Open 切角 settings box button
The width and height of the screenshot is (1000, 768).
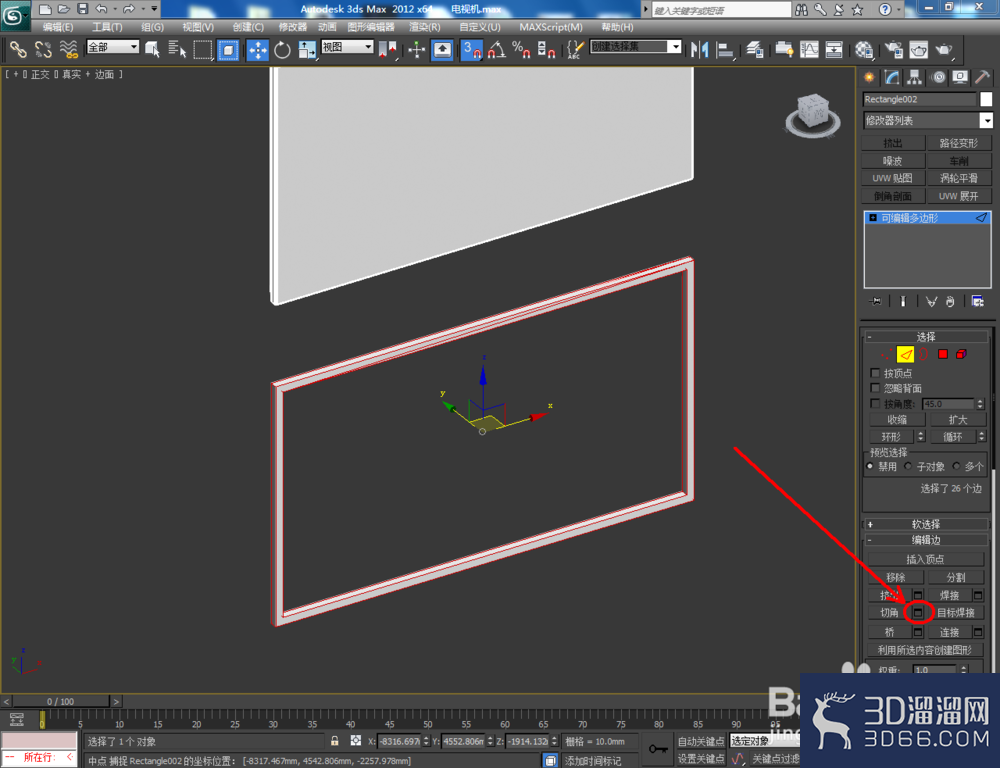pyautogui.click(x=918, y=612)
